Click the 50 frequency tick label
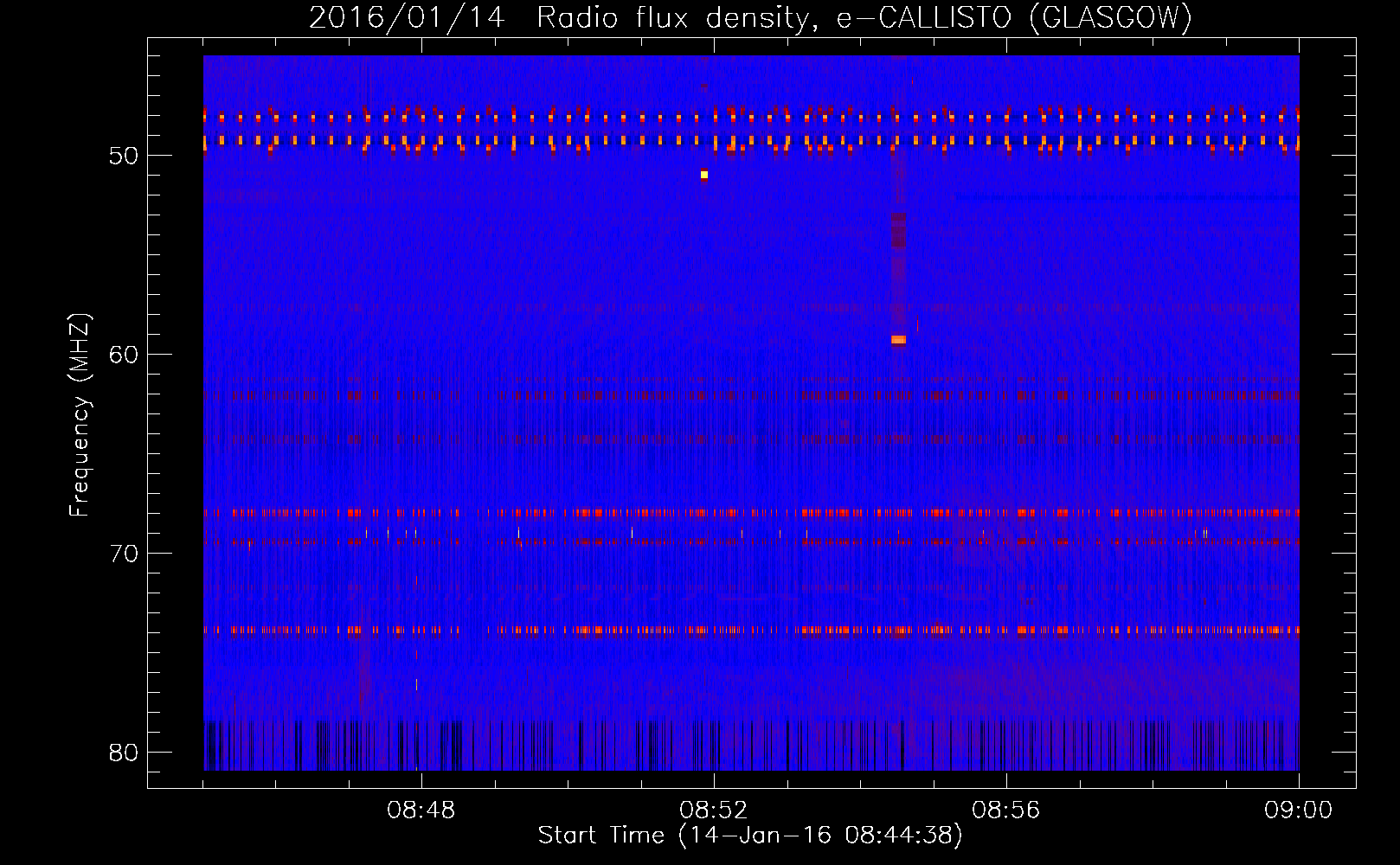The height and width of the screenshot is (865, 1400). (x=124, y=156)
